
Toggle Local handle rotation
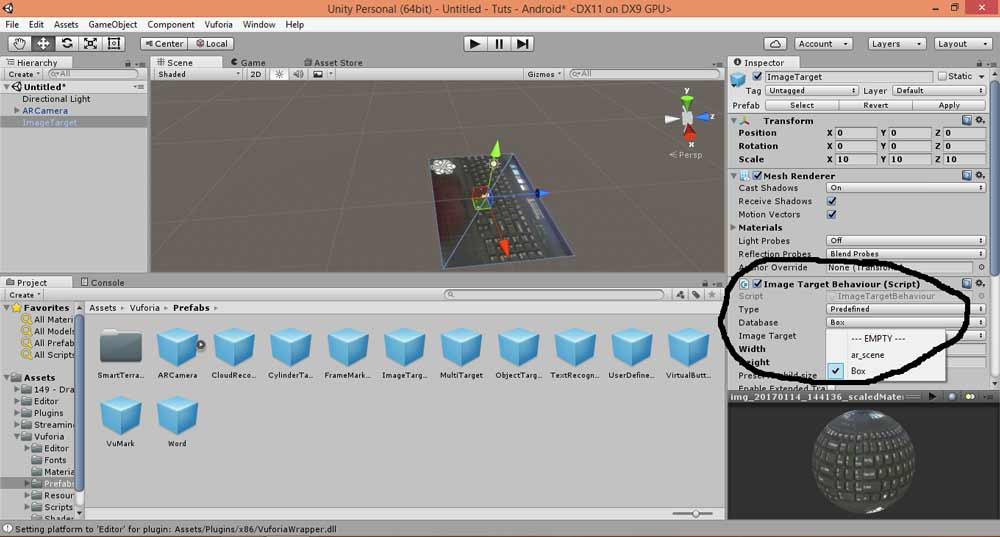click(212, 43)
